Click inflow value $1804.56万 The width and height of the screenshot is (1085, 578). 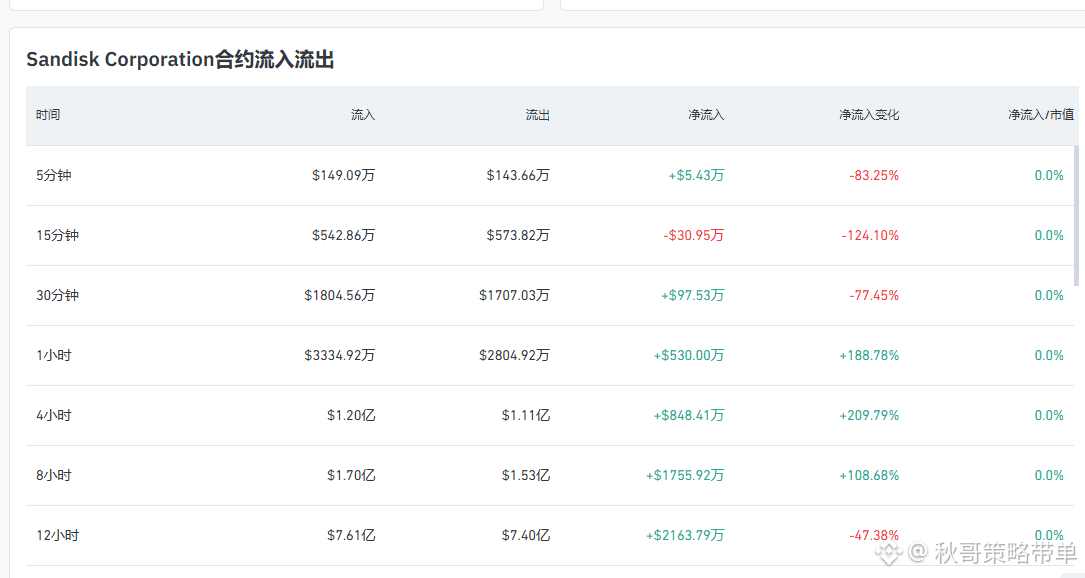(340, 296)
